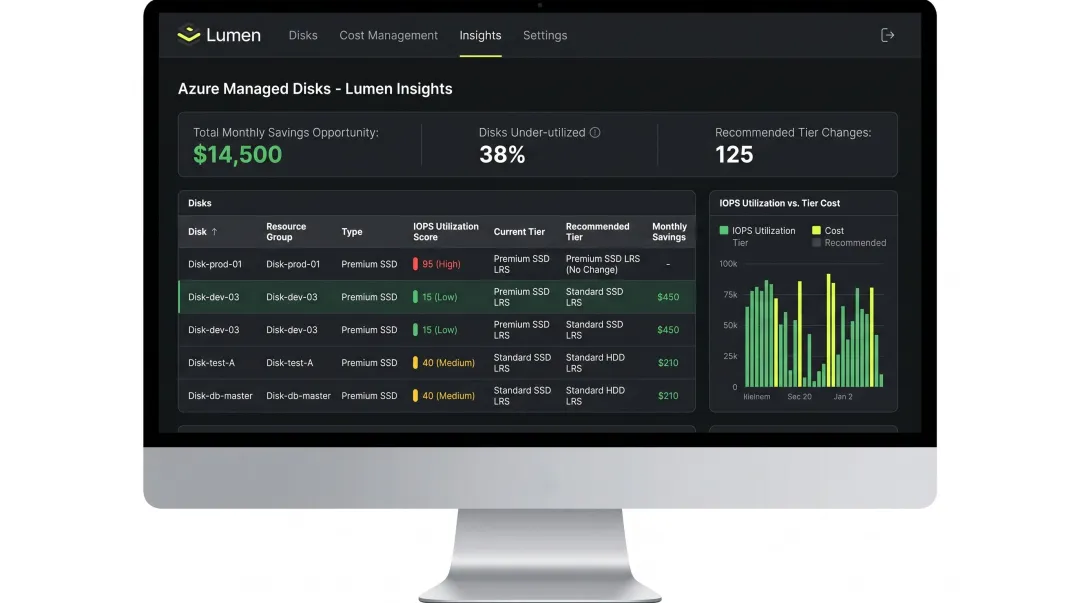
Task: Sort by Recommended Tier column header
Action: pyautogui.click(x=597, y=232)
